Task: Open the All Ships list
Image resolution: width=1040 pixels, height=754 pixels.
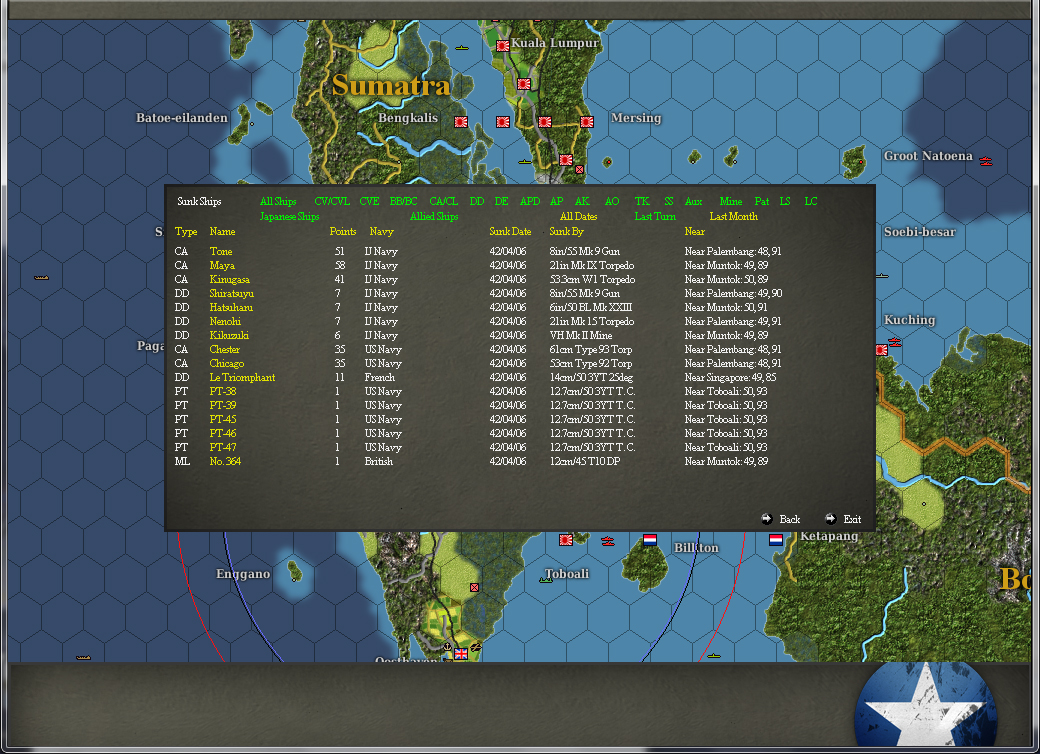Action: coord(278,200)
